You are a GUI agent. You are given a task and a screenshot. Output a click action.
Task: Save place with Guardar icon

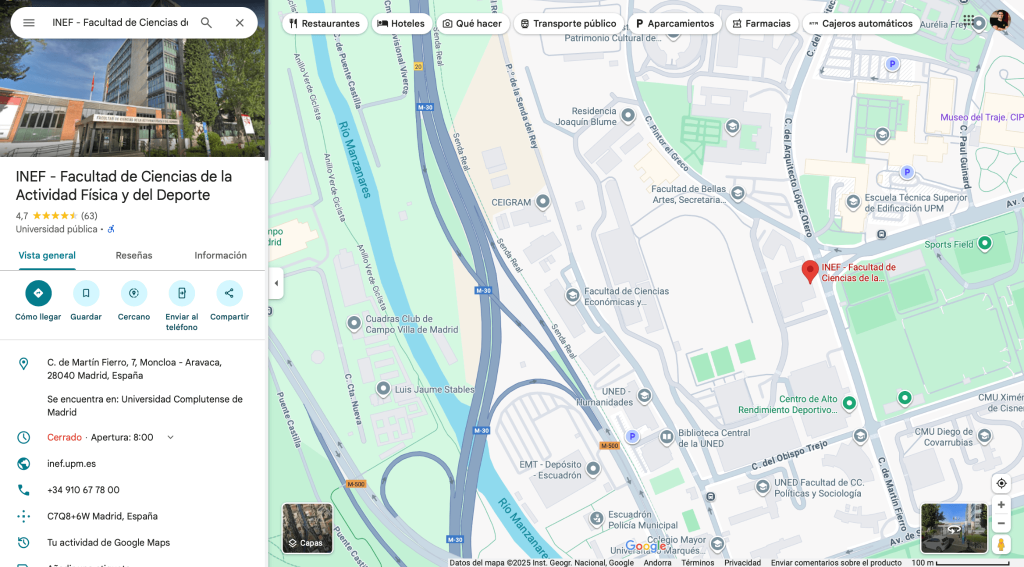[x=86, y=293]
